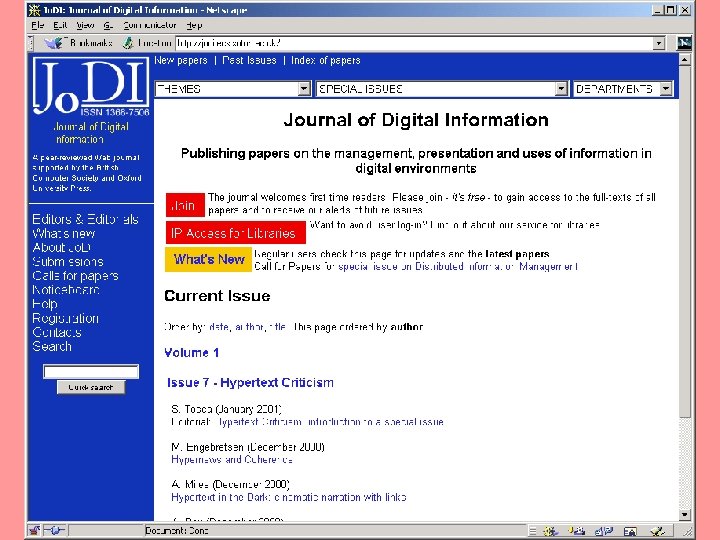Click the page proxy Location icon
720x540 pixels.
pos(128,43)
